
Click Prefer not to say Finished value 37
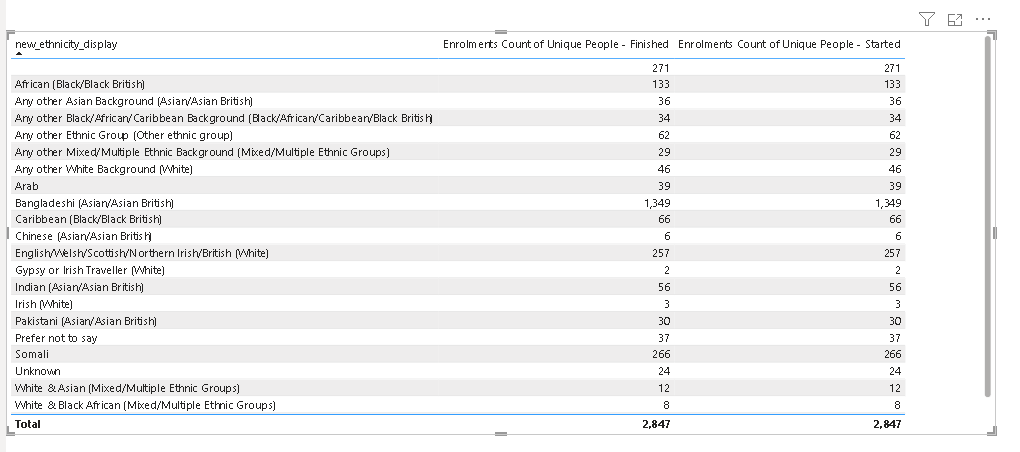click(664, 338)
